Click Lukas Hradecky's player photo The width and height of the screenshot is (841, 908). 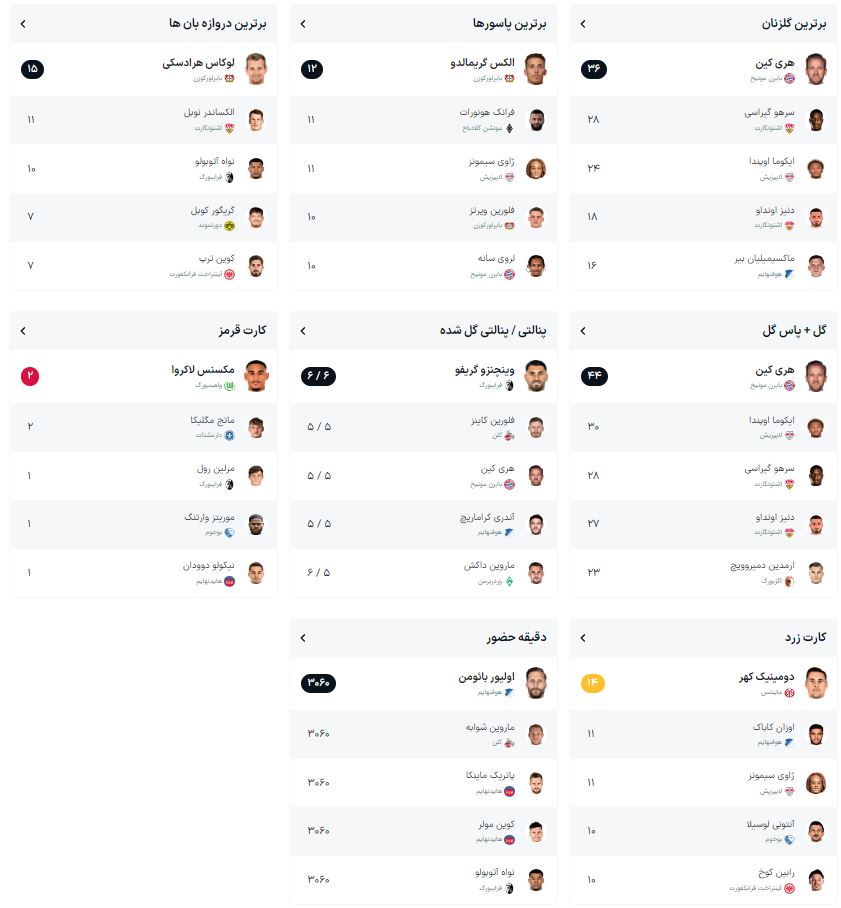tap(255, 68)
